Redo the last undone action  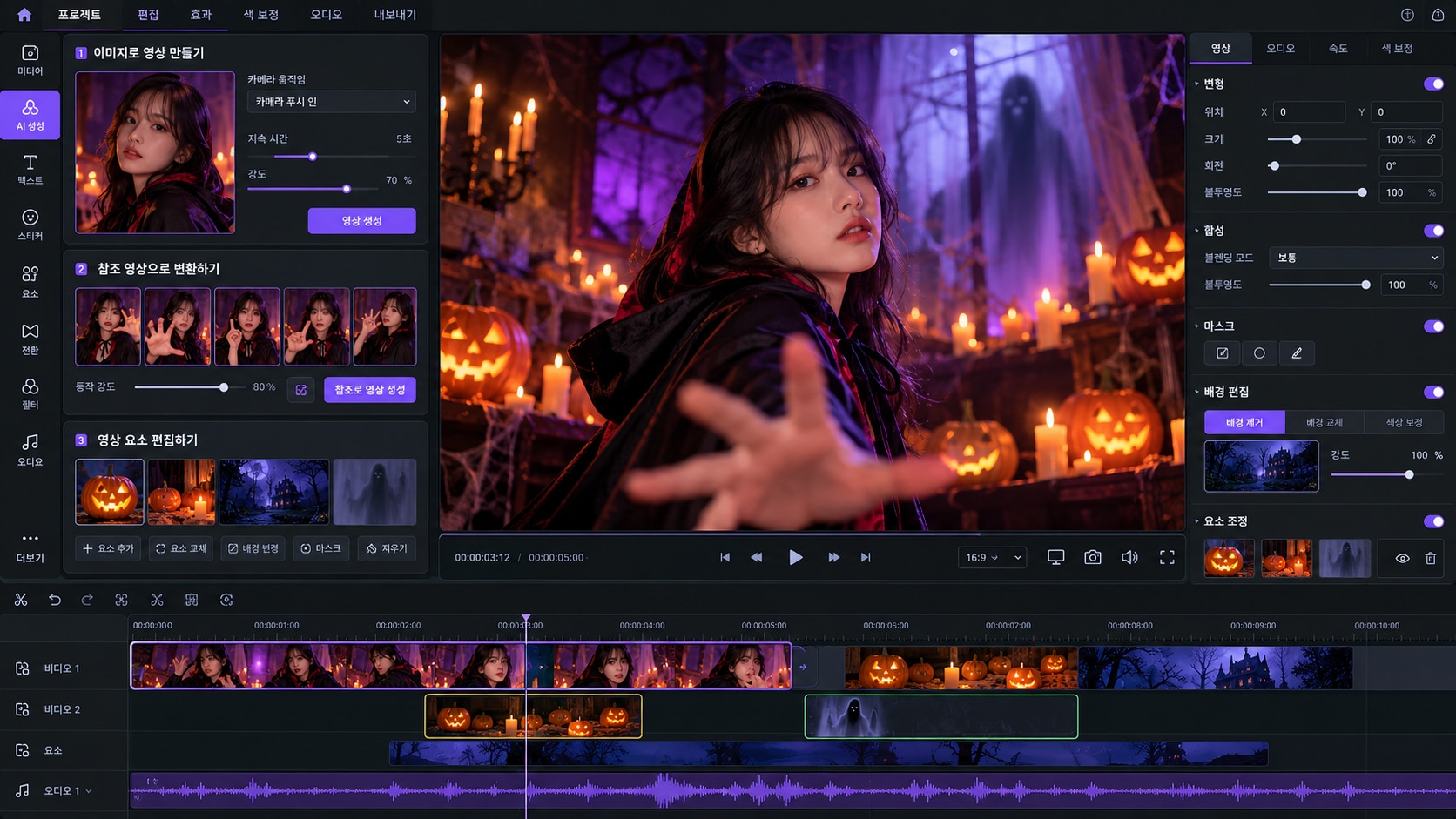pyautogui.click(x=87, y=600)
